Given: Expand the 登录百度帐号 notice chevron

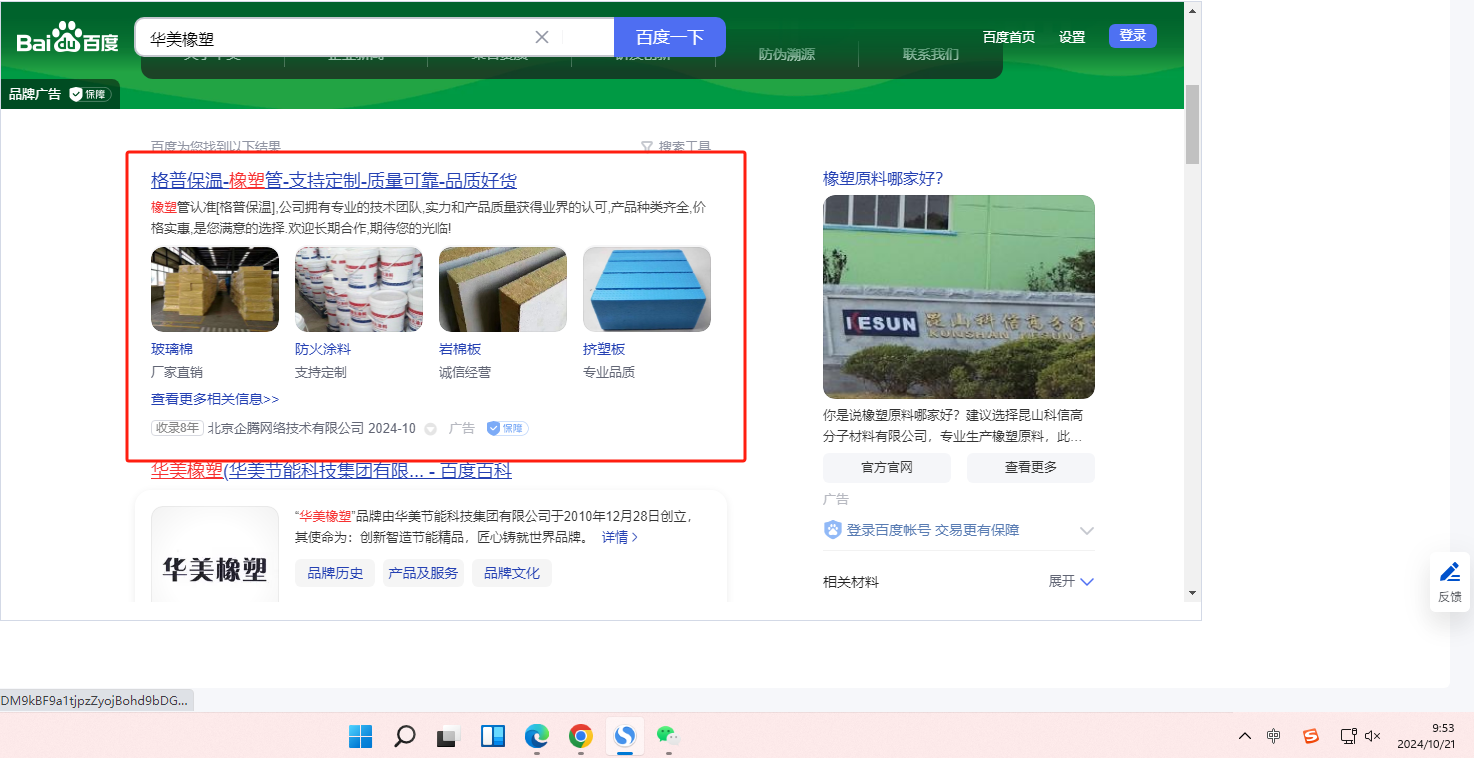Looking at the screenshot, I should (1087, 530).
